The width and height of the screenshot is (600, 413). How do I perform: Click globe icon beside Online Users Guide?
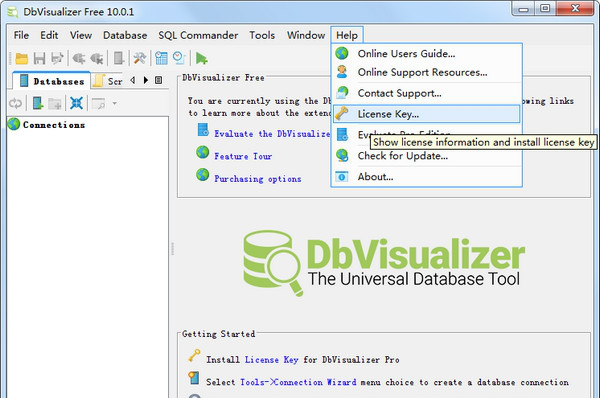pos(342,53)
